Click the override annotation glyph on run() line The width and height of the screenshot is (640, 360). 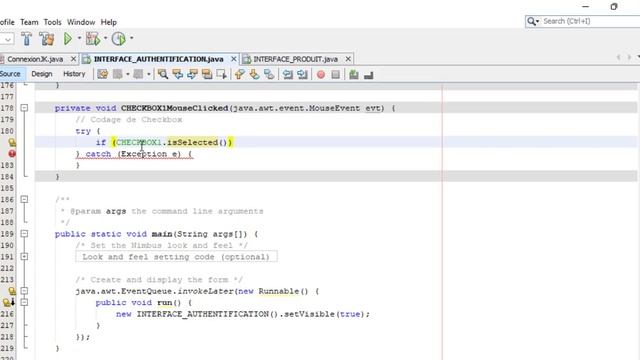9,302
